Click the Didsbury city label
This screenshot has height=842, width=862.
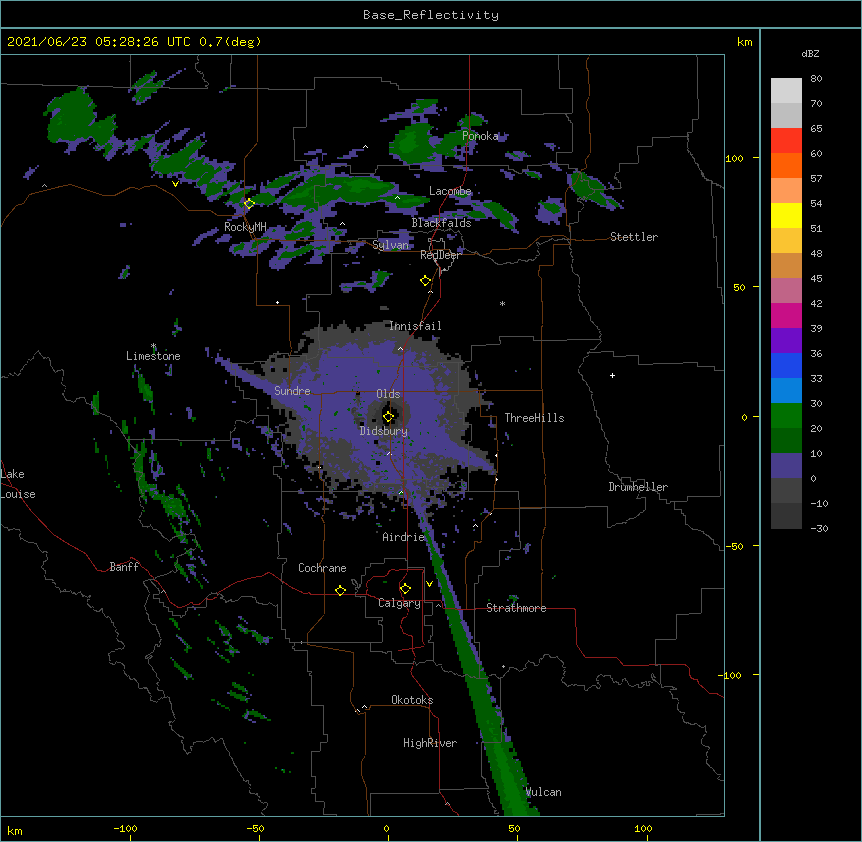pyautogui.click(x=383, y=431)
